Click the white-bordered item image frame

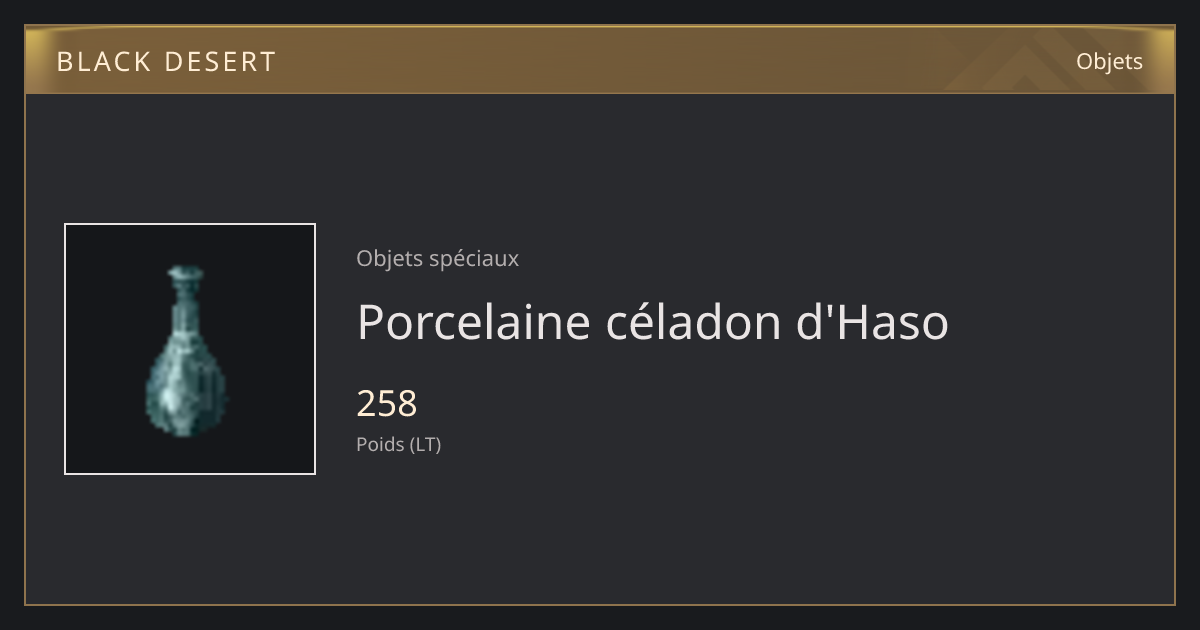[x=190, y=349]
